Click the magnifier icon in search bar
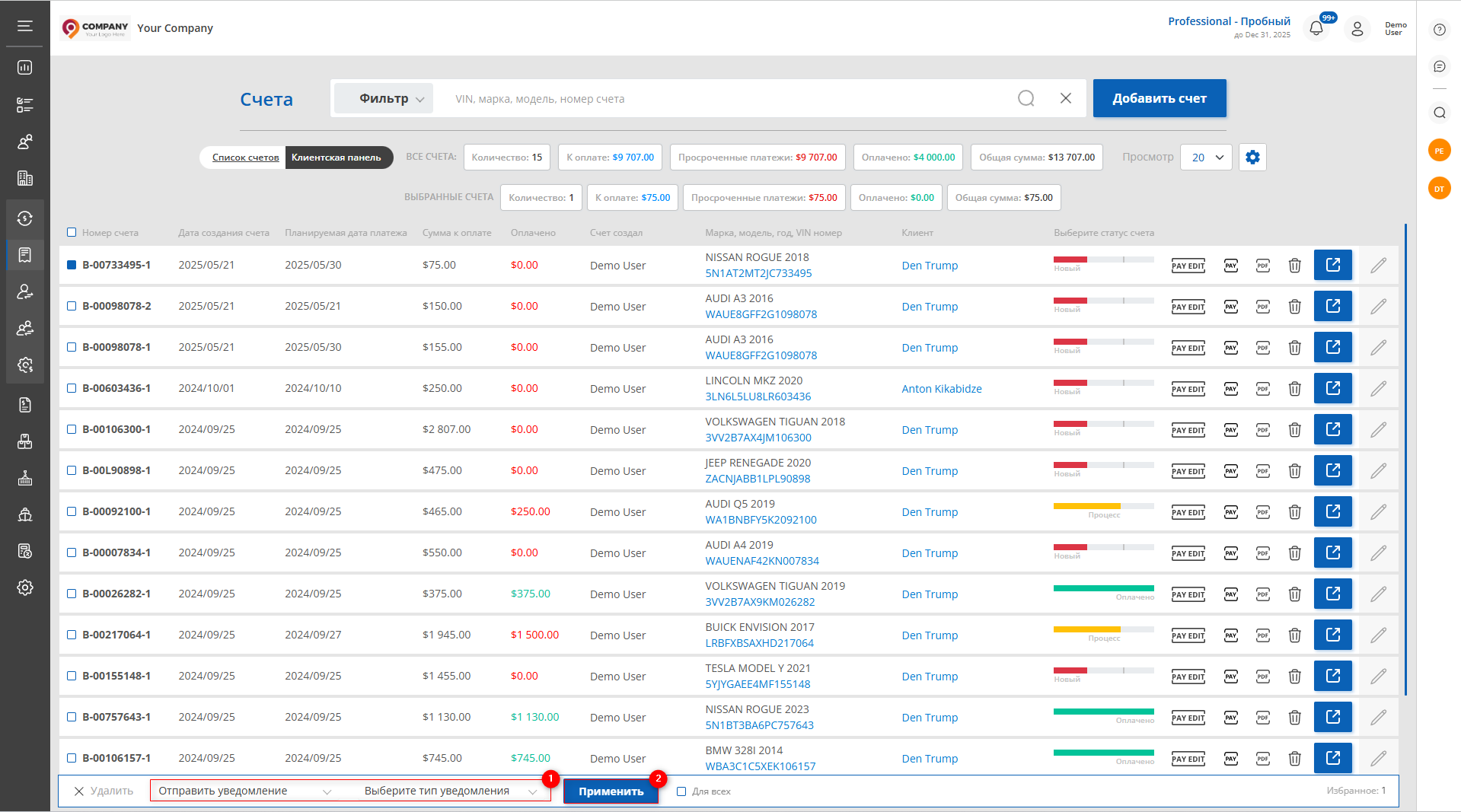This screenshot has width=1461, height=812. (x=1026, y=98)
